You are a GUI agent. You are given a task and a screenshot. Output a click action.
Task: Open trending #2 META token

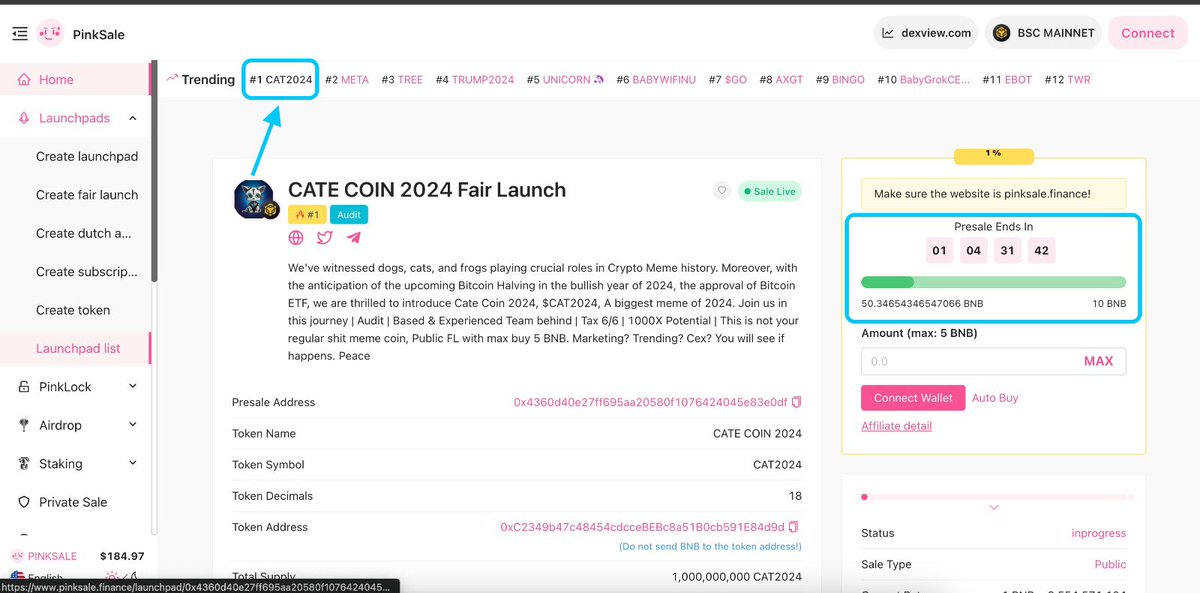tap(347, 79)
